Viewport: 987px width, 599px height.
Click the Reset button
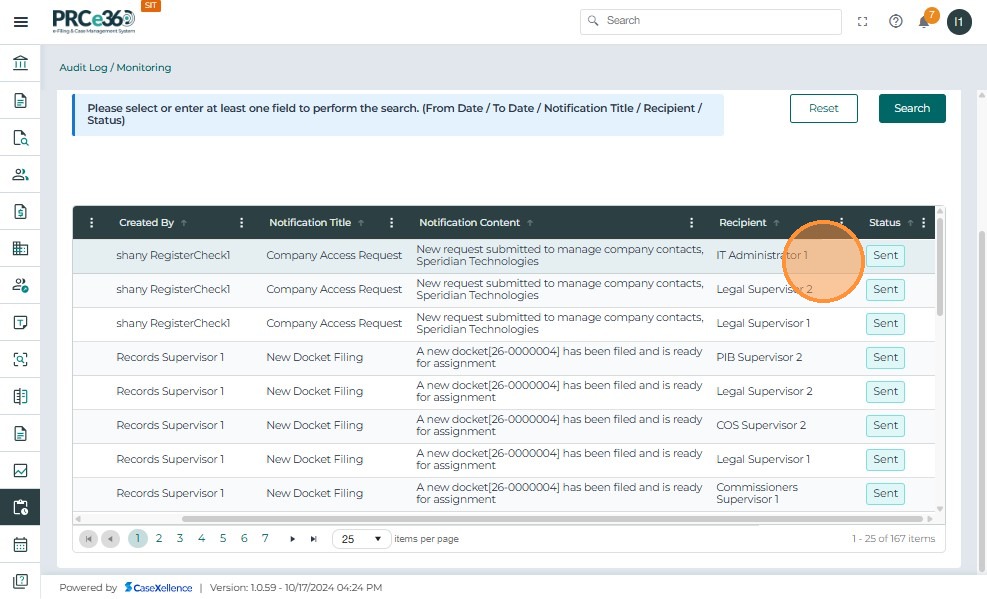pos(823,108)
